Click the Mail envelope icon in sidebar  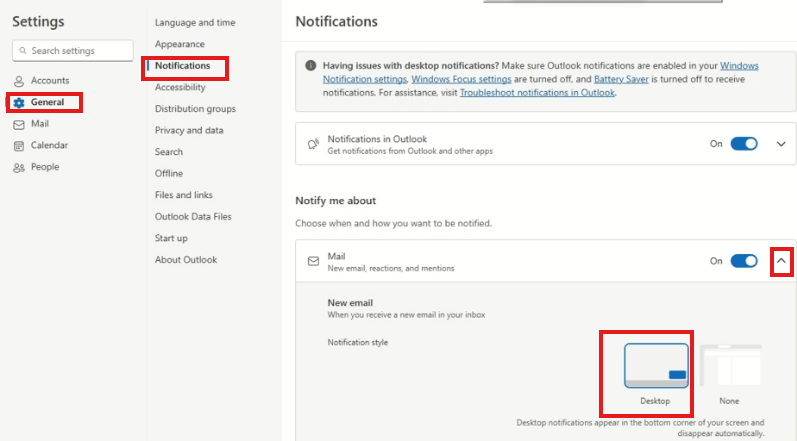click(x=19, y=124)
